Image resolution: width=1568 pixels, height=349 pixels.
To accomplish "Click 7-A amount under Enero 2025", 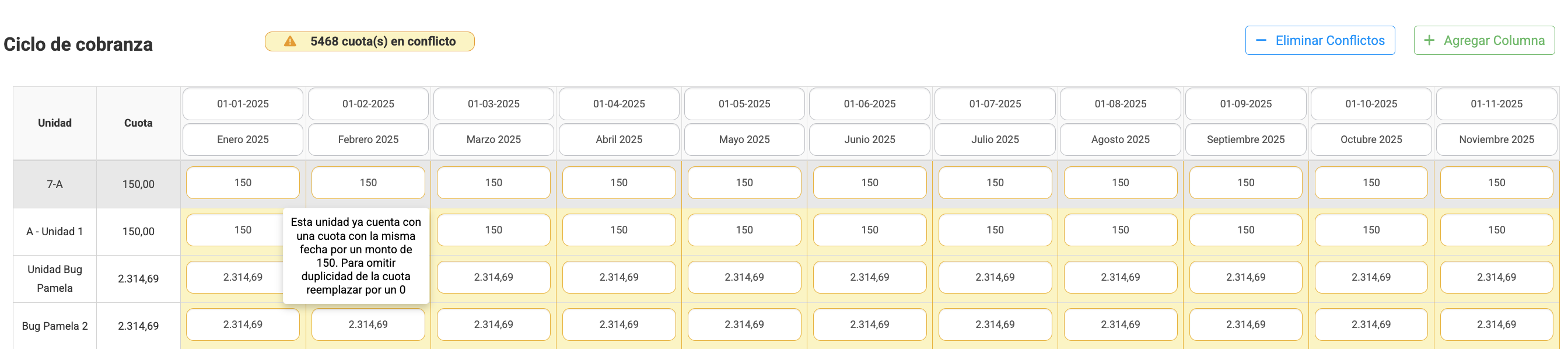I will coord(243,183).
